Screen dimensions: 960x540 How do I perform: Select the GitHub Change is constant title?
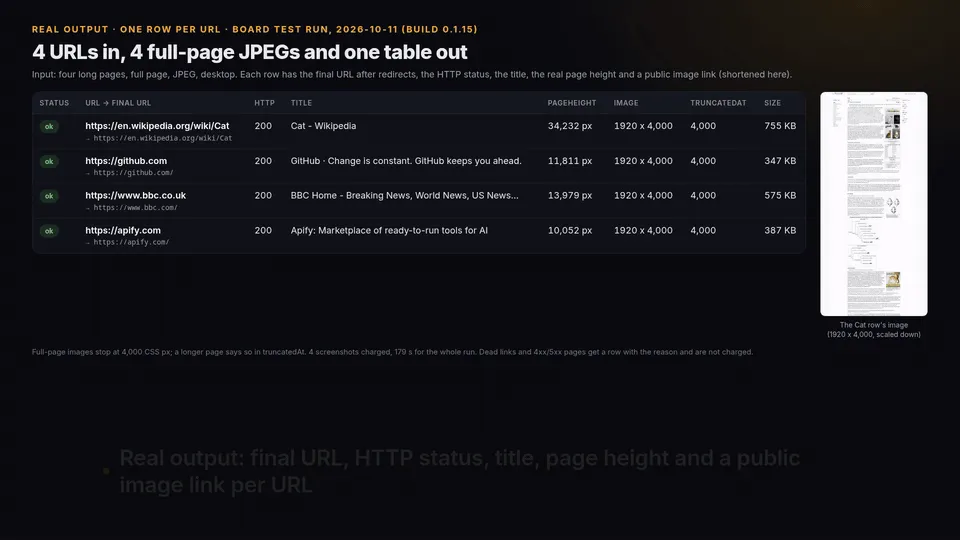point(406,160)
